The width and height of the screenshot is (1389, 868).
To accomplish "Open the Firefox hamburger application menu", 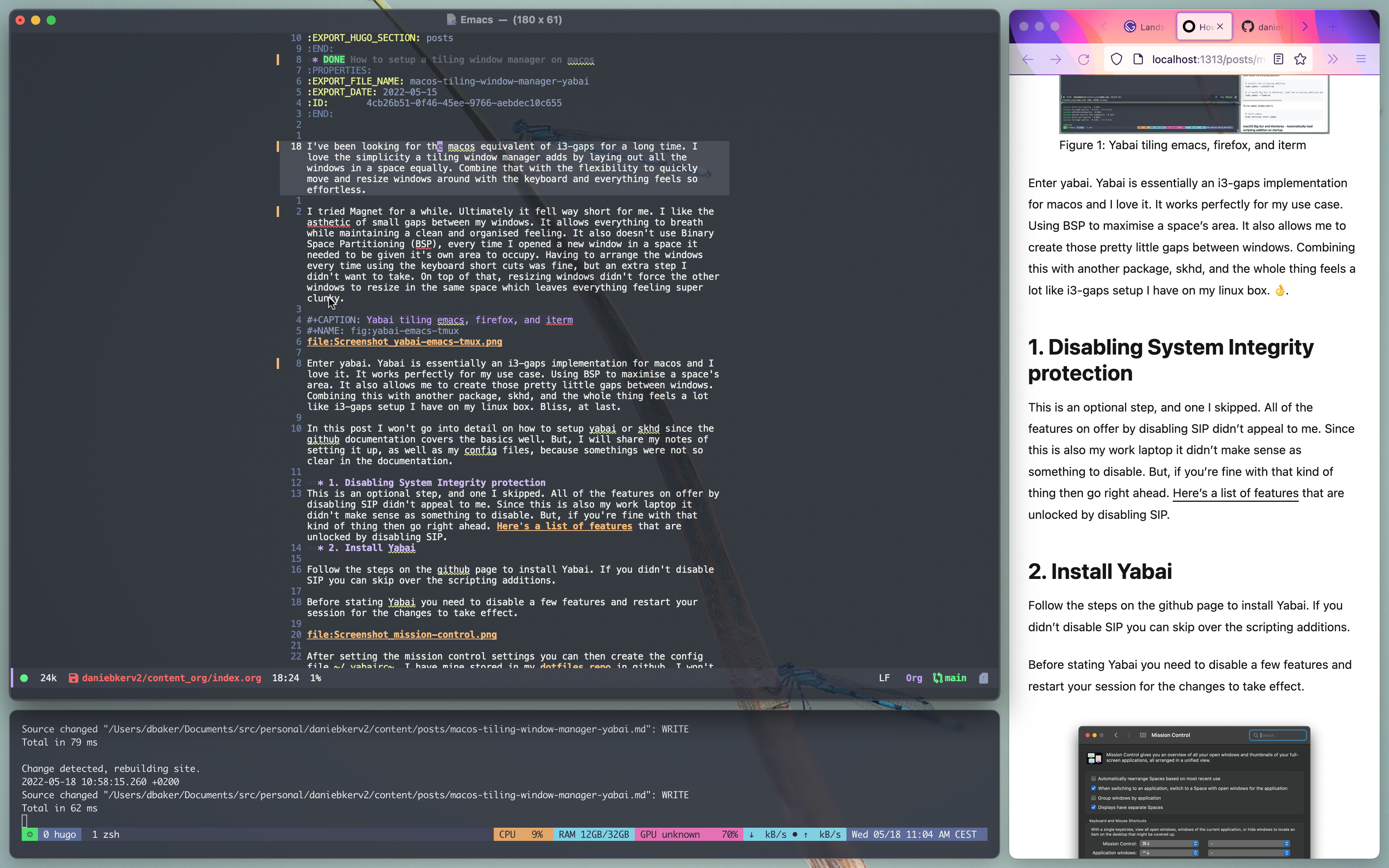I will tap(1361, 59).
